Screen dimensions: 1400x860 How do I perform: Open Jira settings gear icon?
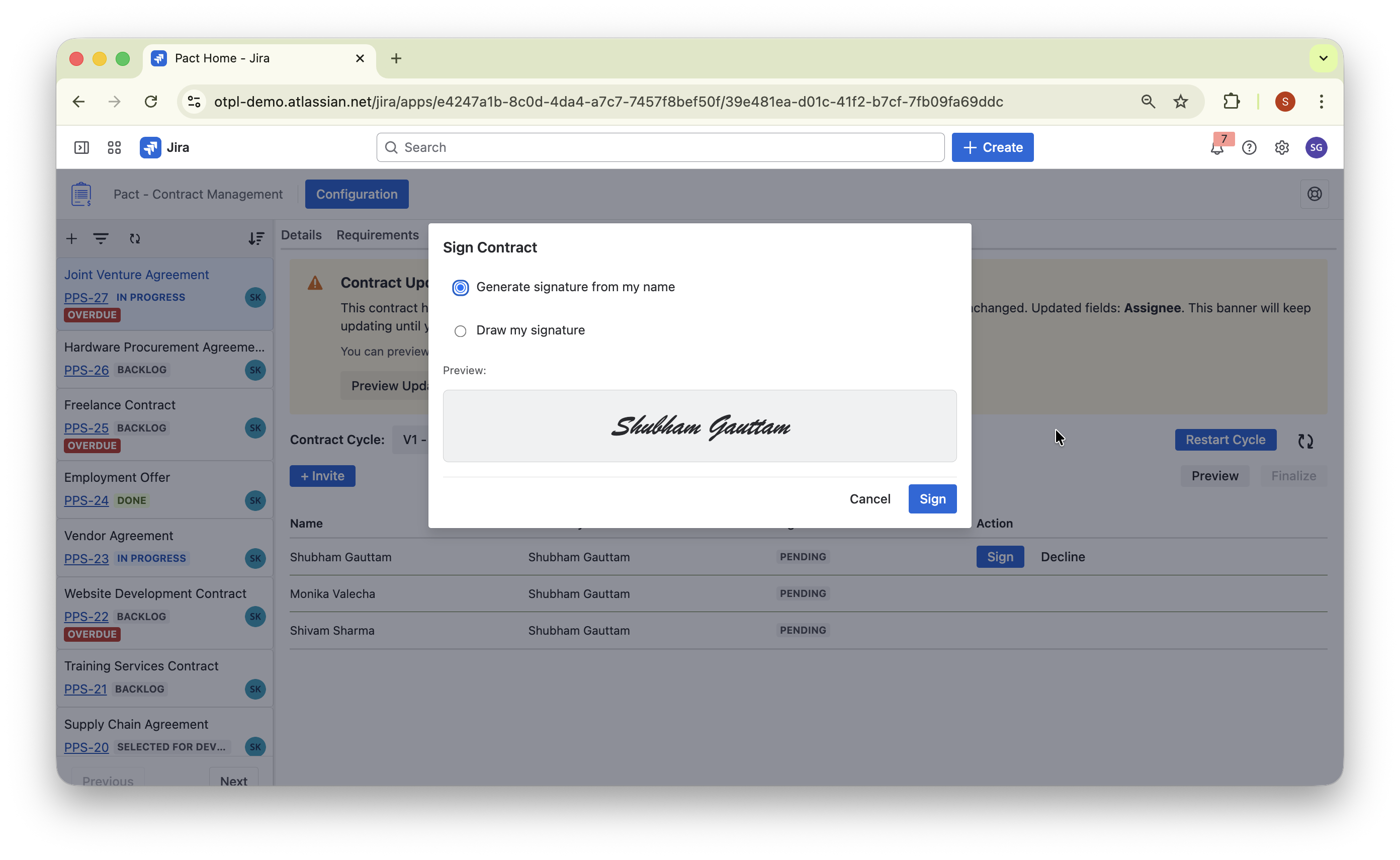pos(1281,148)
